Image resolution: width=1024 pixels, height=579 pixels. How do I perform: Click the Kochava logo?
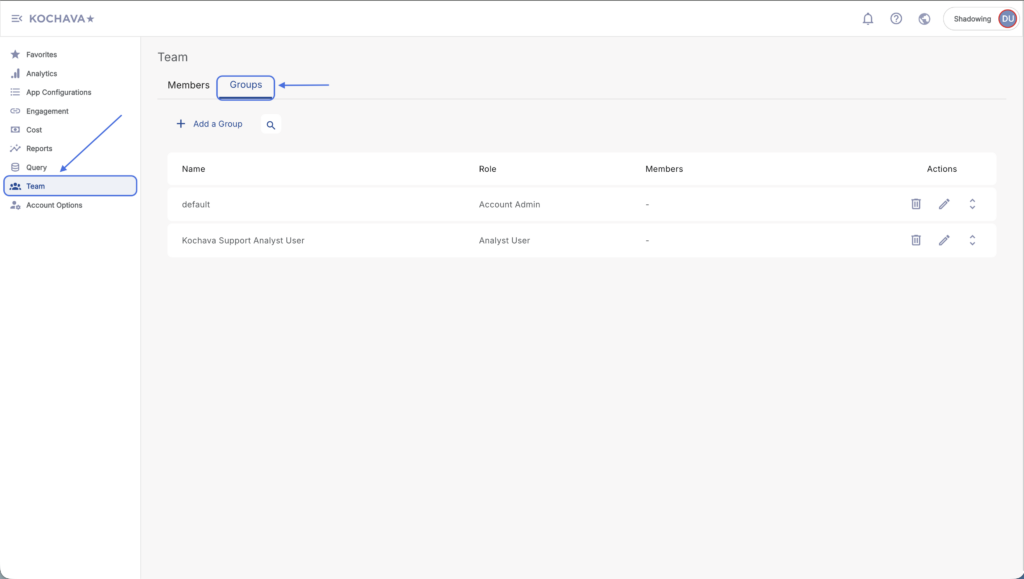[62, 19]
